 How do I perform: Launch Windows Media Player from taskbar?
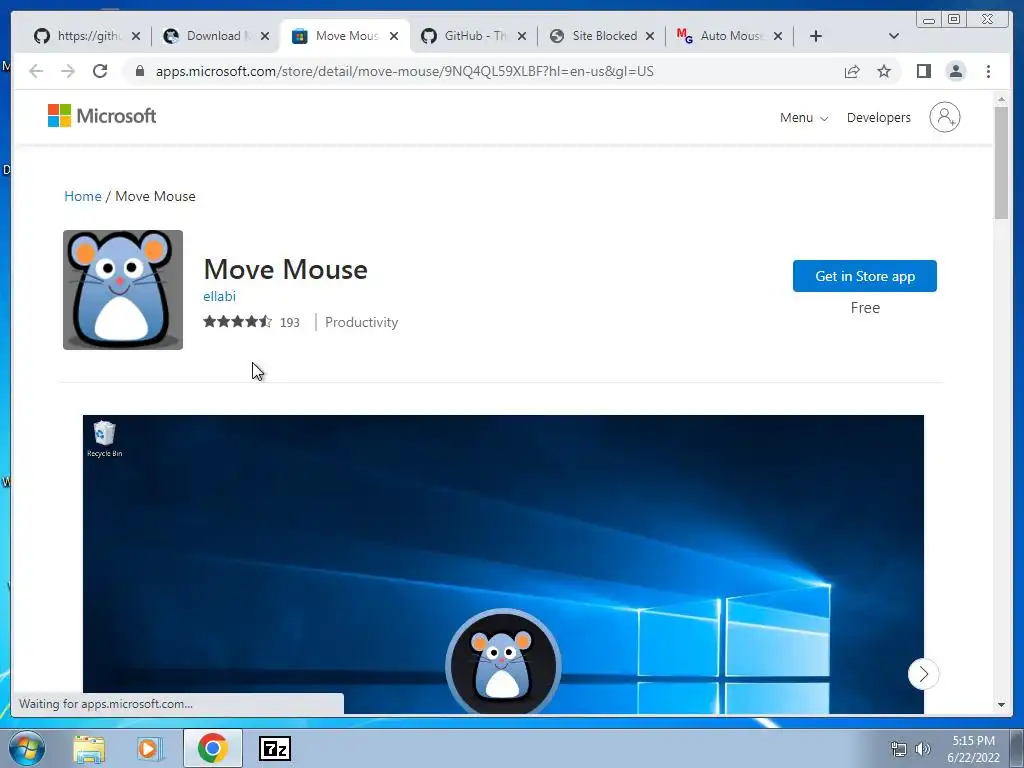pyautogui.click(x=150, y=748)
